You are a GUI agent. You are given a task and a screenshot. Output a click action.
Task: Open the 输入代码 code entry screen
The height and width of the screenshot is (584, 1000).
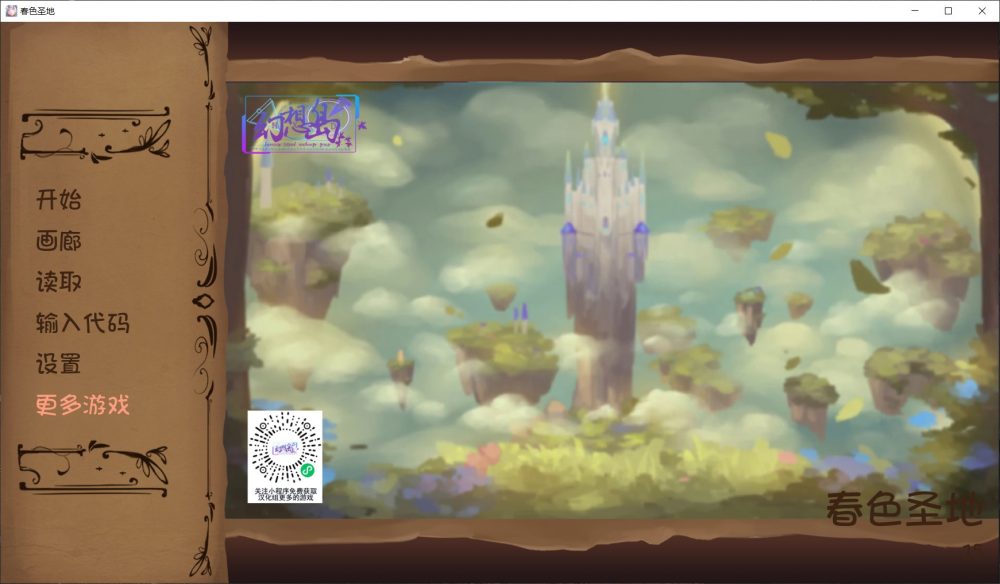click(x=82, y=322)
